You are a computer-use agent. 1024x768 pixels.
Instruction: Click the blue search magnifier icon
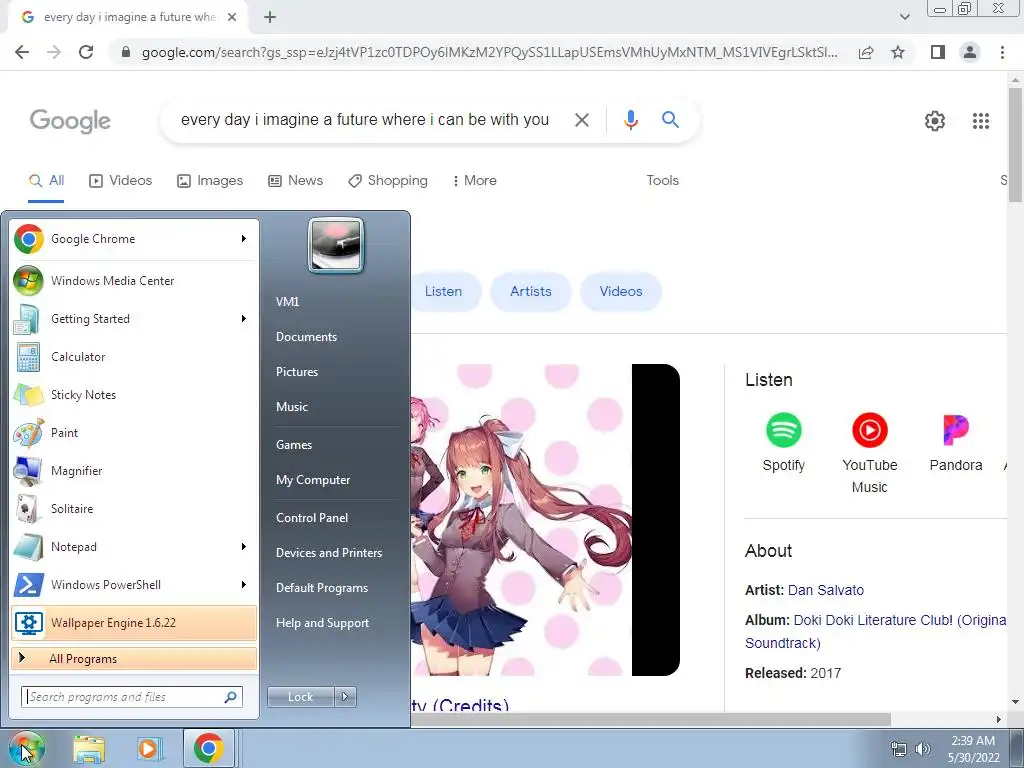coord(670,120)
